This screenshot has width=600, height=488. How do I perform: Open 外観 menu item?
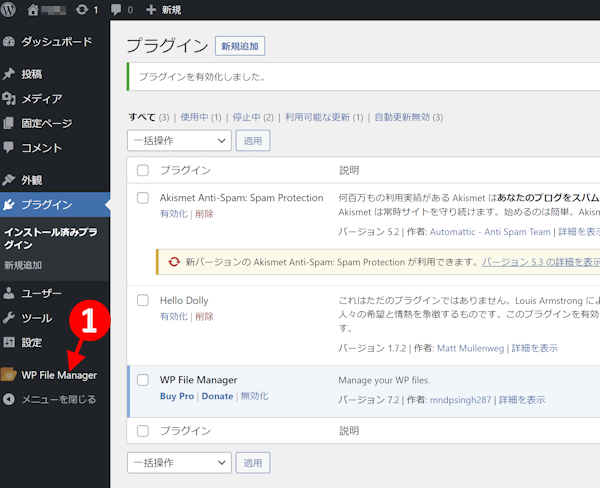(x=32, y=180)
